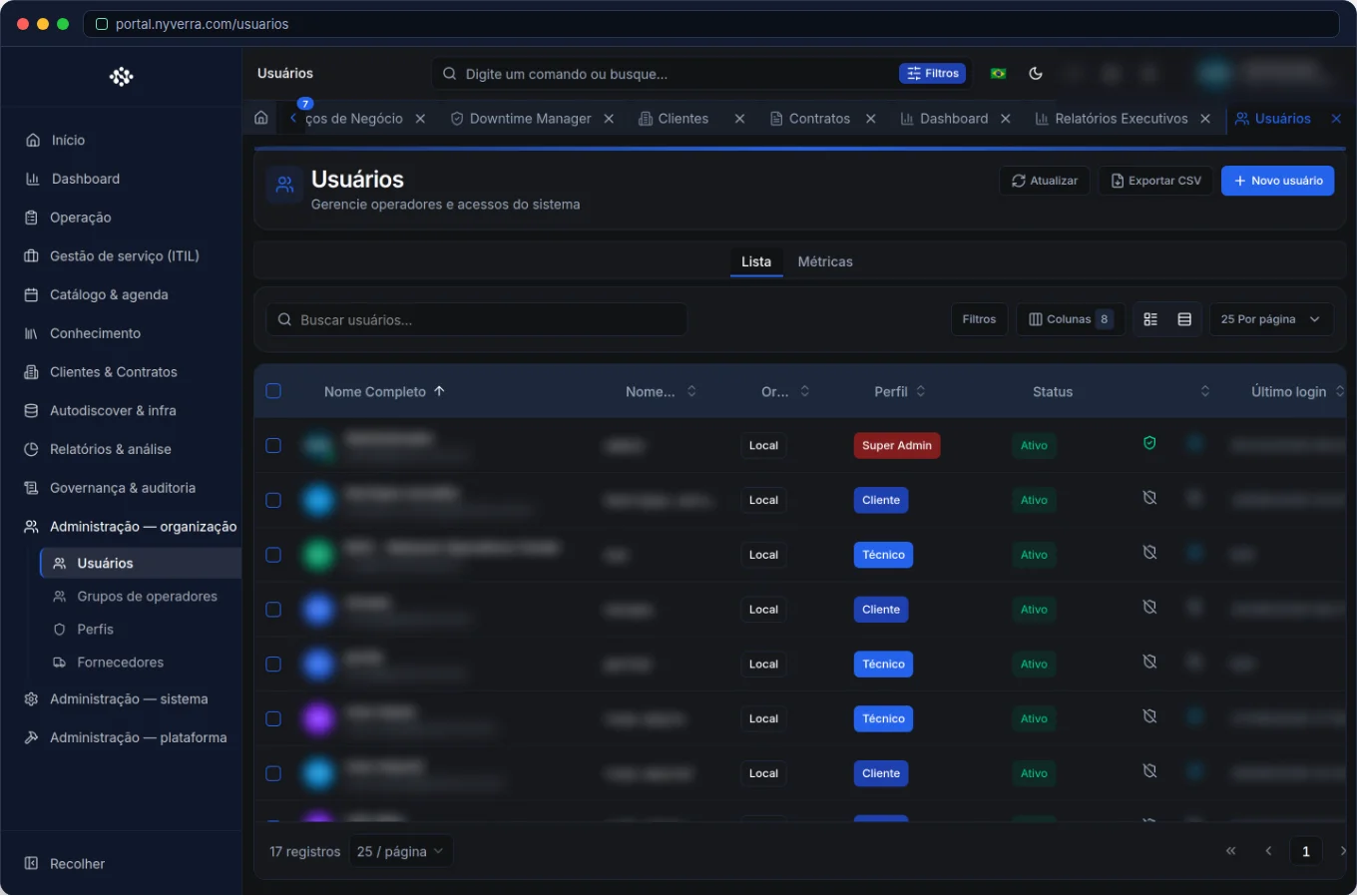Switch to card grid view icon
1357x896 pixels.
(1150, 319)
